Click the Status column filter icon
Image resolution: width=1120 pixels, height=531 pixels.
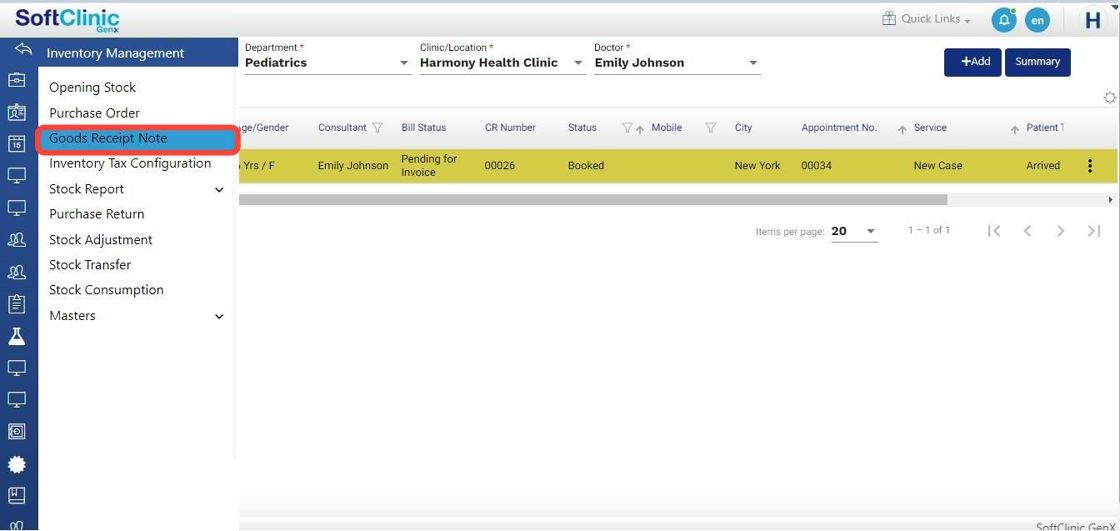[627, 128]
